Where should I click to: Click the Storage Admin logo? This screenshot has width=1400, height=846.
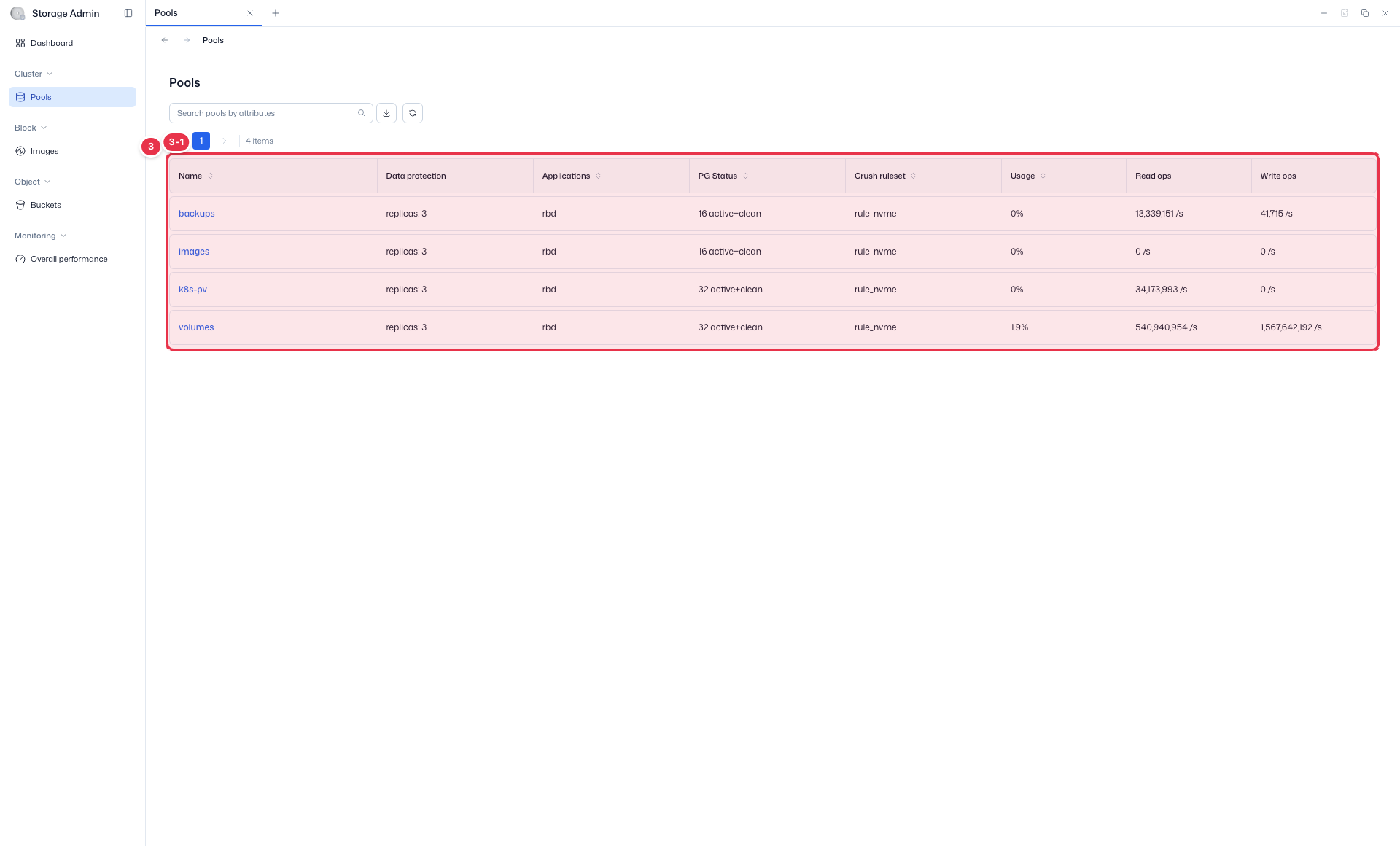point(17,13)
